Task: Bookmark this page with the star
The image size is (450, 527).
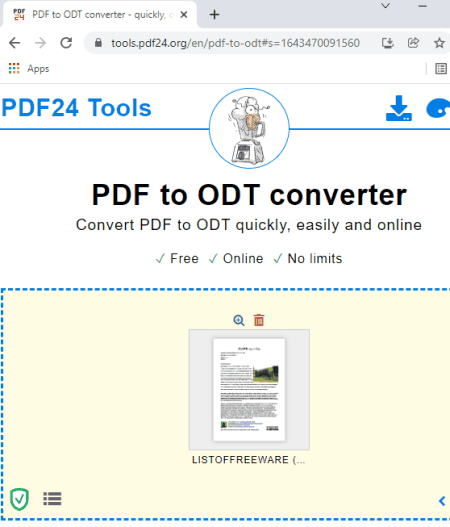Action: (439, 43)
